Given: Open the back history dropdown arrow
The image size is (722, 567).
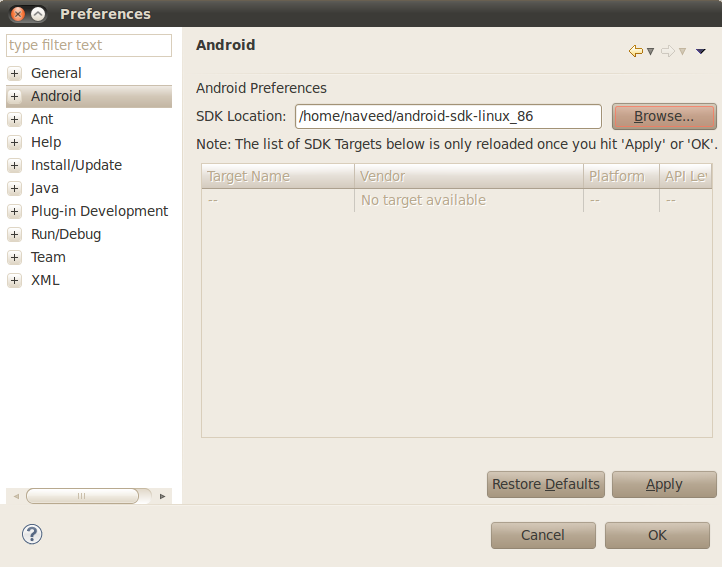Looking at the screenshot, I should pos(650,52).
